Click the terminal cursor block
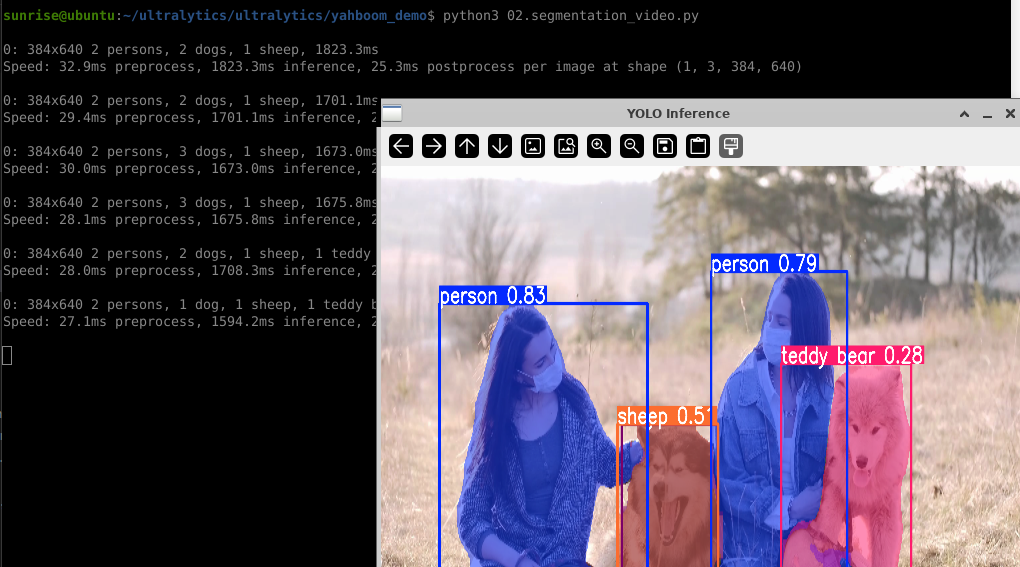1020x567 pixels. [x=7, y=356]
